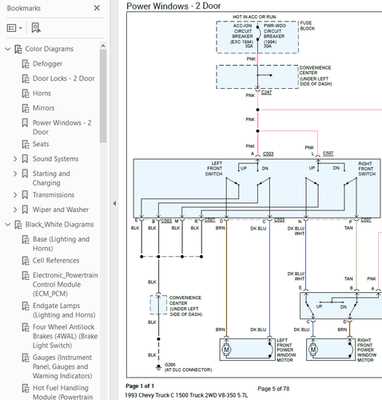Collapse the Black_White Diagrams group
Viewport: 382px width, 400px height.
(8, 225)
